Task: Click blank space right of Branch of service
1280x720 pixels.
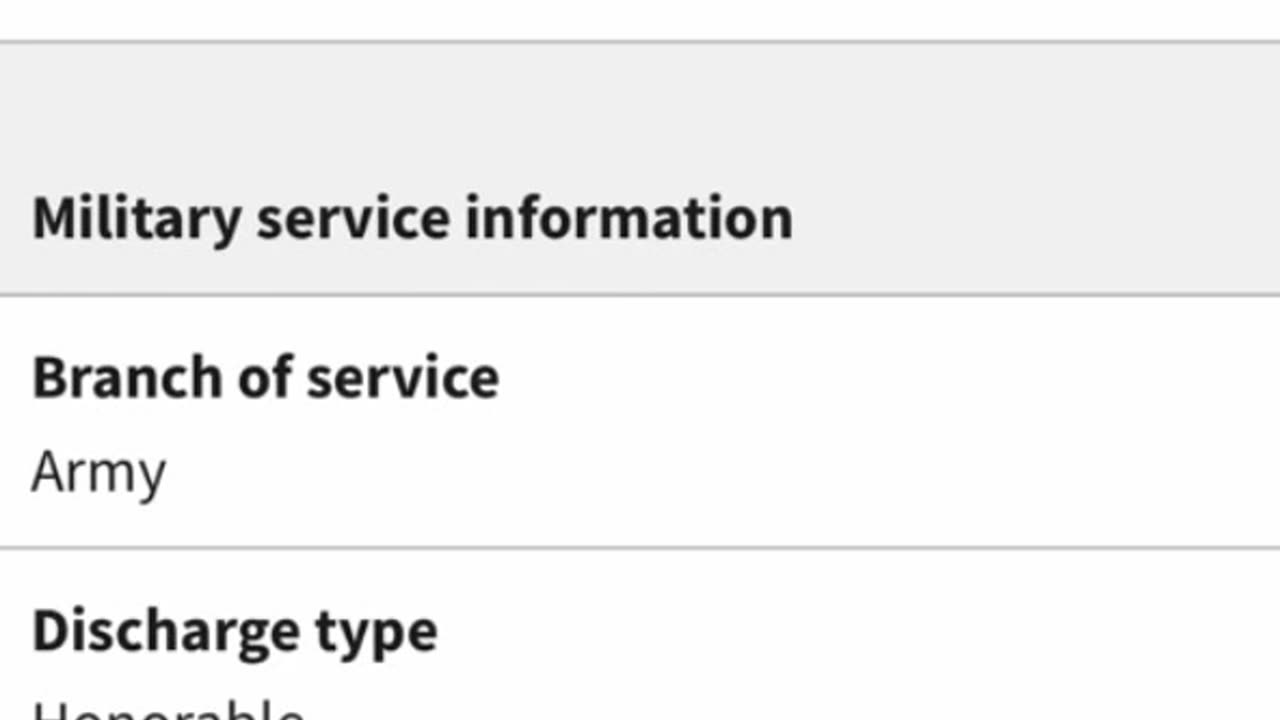Action: coord(850,378)
